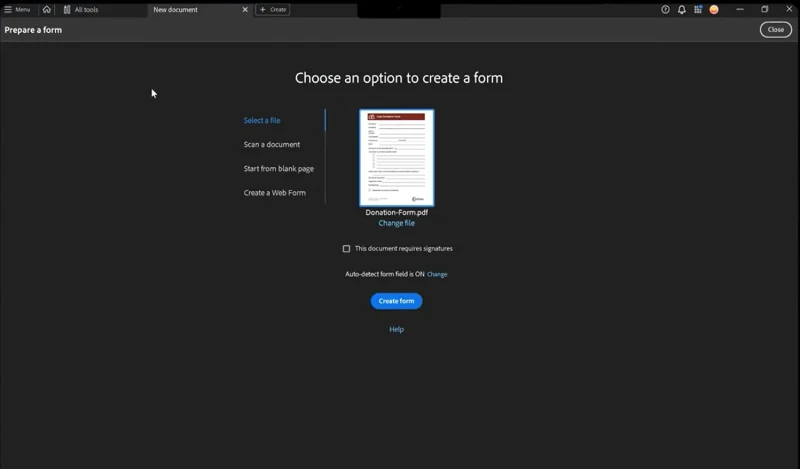Click the Create plus button
This screenshot has height=469, width=800.
[x=272, y=9]
